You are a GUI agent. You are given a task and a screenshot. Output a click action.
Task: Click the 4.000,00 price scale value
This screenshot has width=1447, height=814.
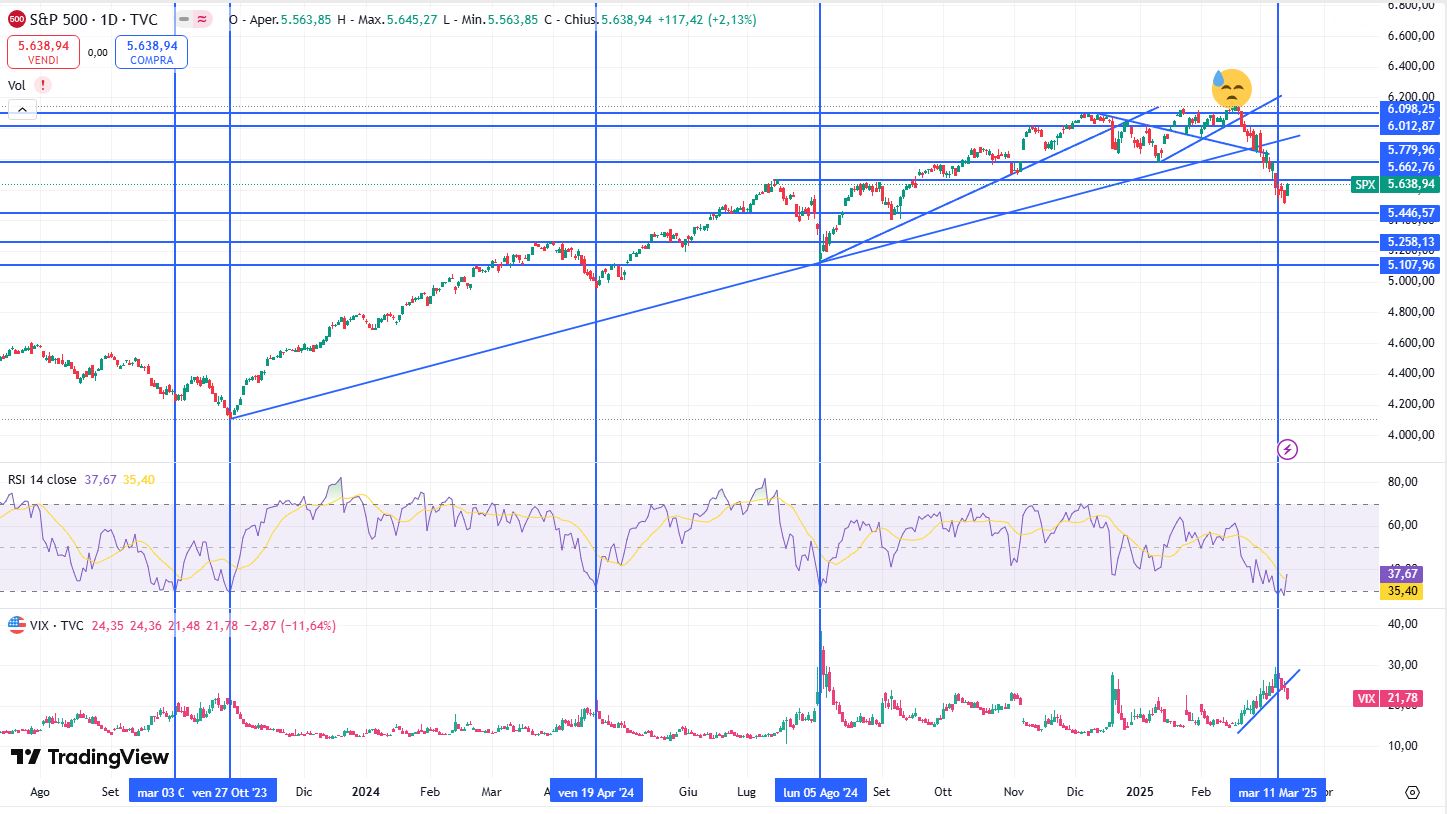point(1411,434)
